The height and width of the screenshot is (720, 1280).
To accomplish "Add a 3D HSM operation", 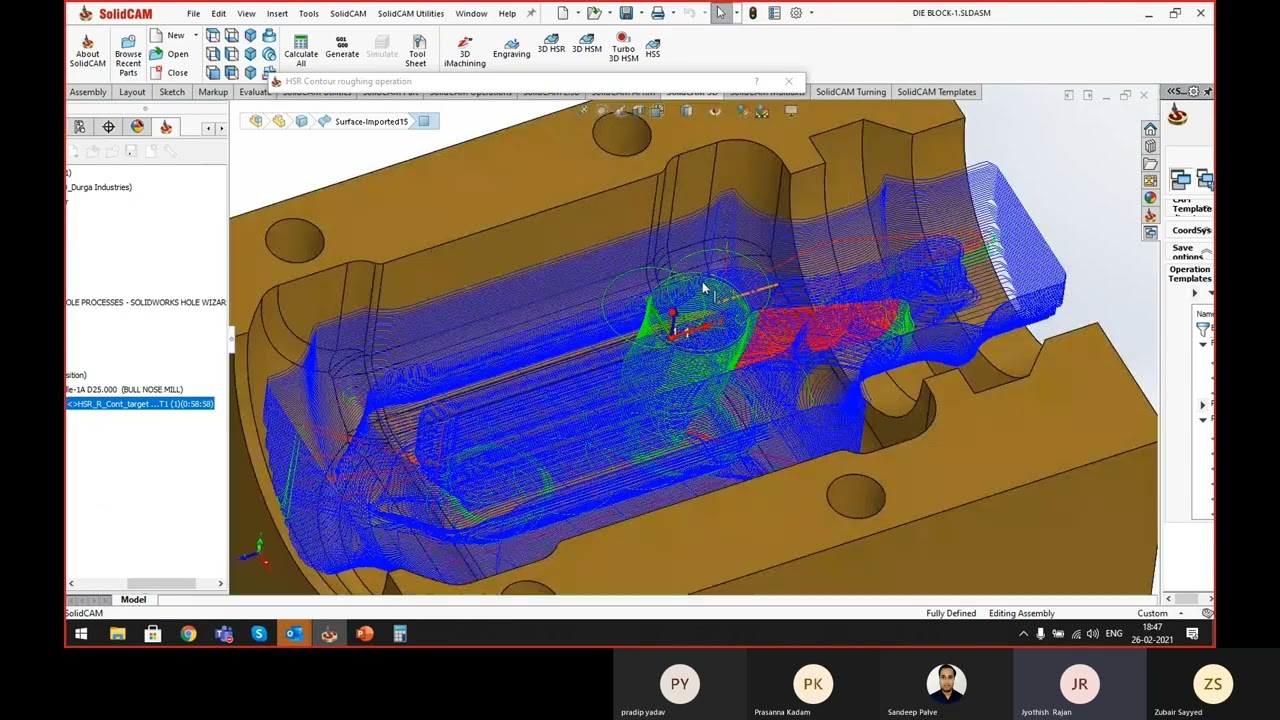I will [587, 44].
